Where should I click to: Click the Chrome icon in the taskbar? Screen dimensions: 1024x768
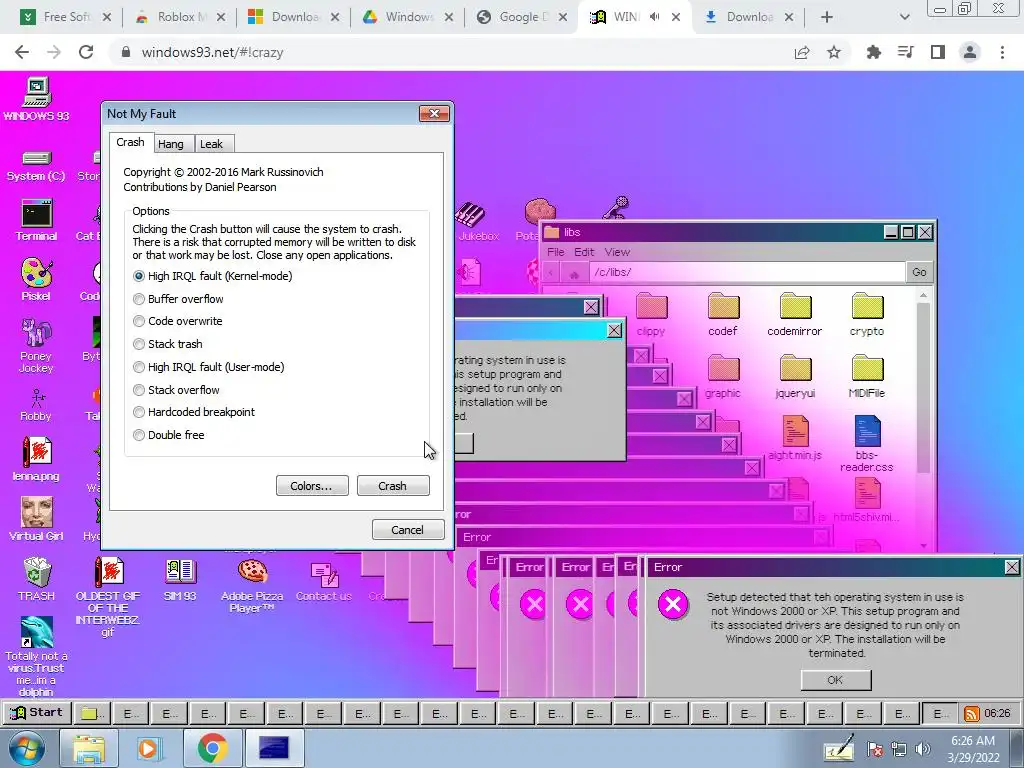[x=212, y=748]
